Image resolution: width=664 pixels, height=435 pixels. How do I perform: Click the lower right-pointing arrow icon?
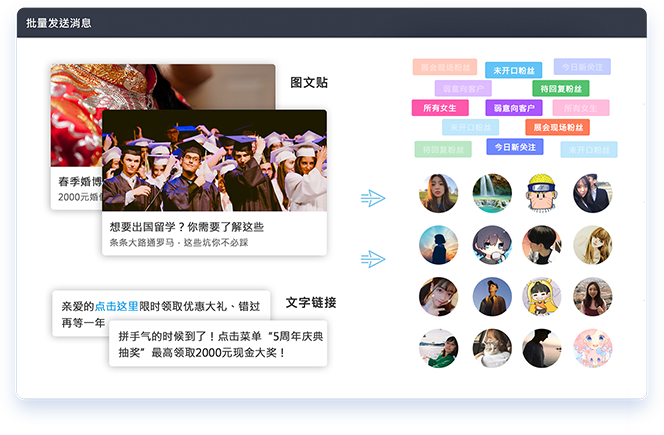(373, 260)
